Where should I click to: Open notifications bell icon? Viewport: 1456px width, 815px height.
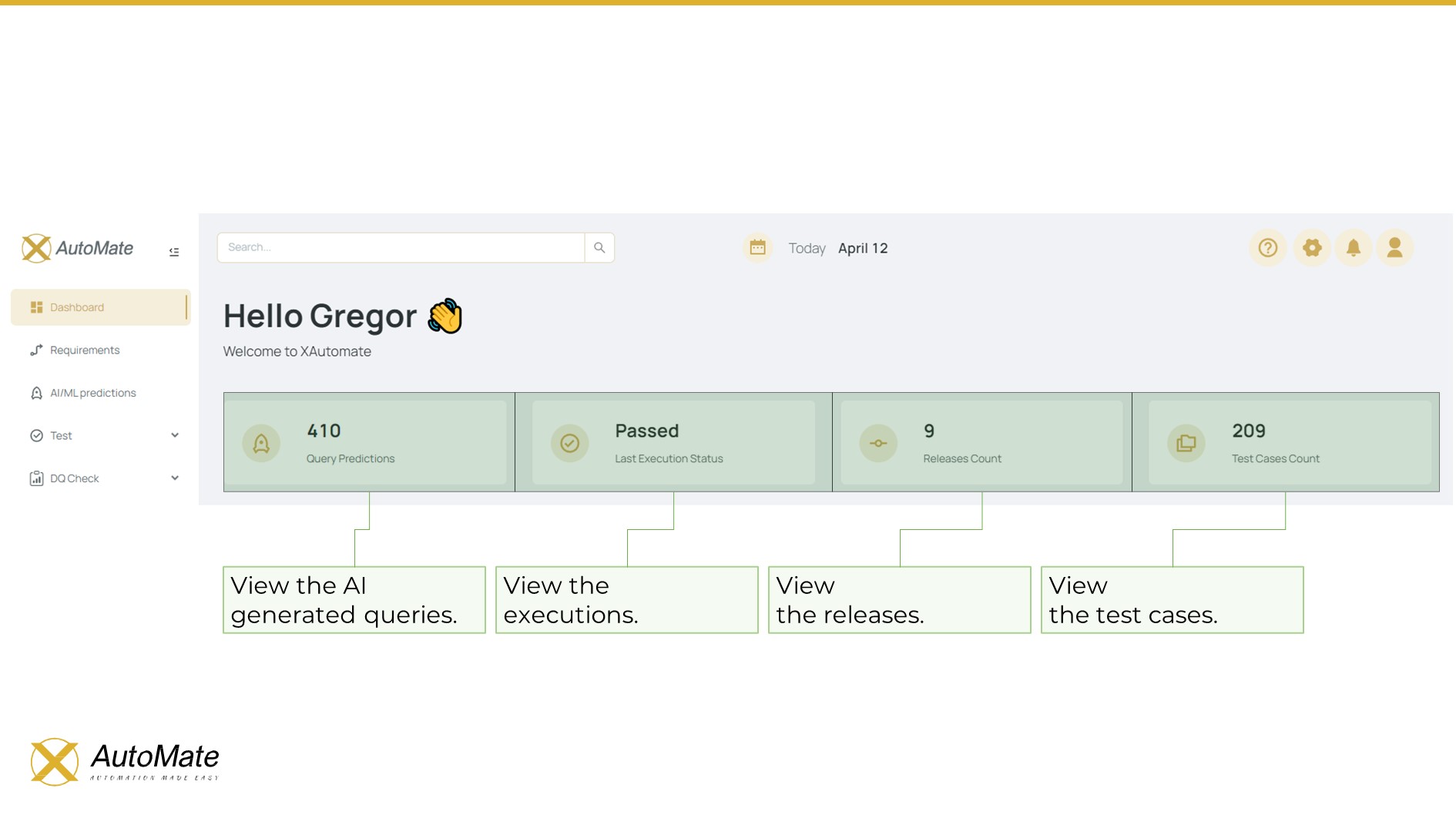(x=1354, y=248)
